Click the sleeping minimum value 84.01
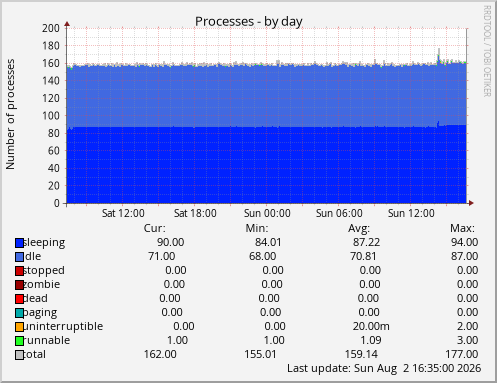Viewport: 497px width, 383px height. tap(268, 242)
